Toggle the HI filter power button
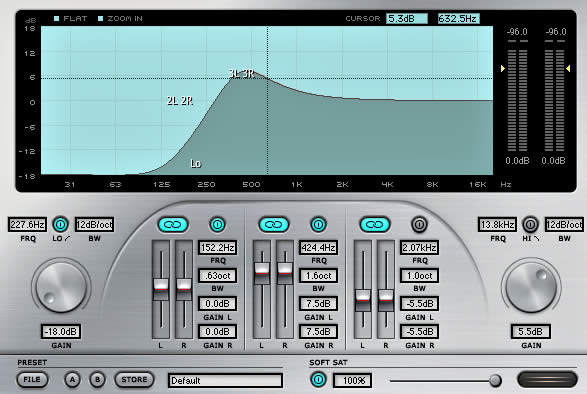This screenshot has width=587, height=394. (530, 225)
